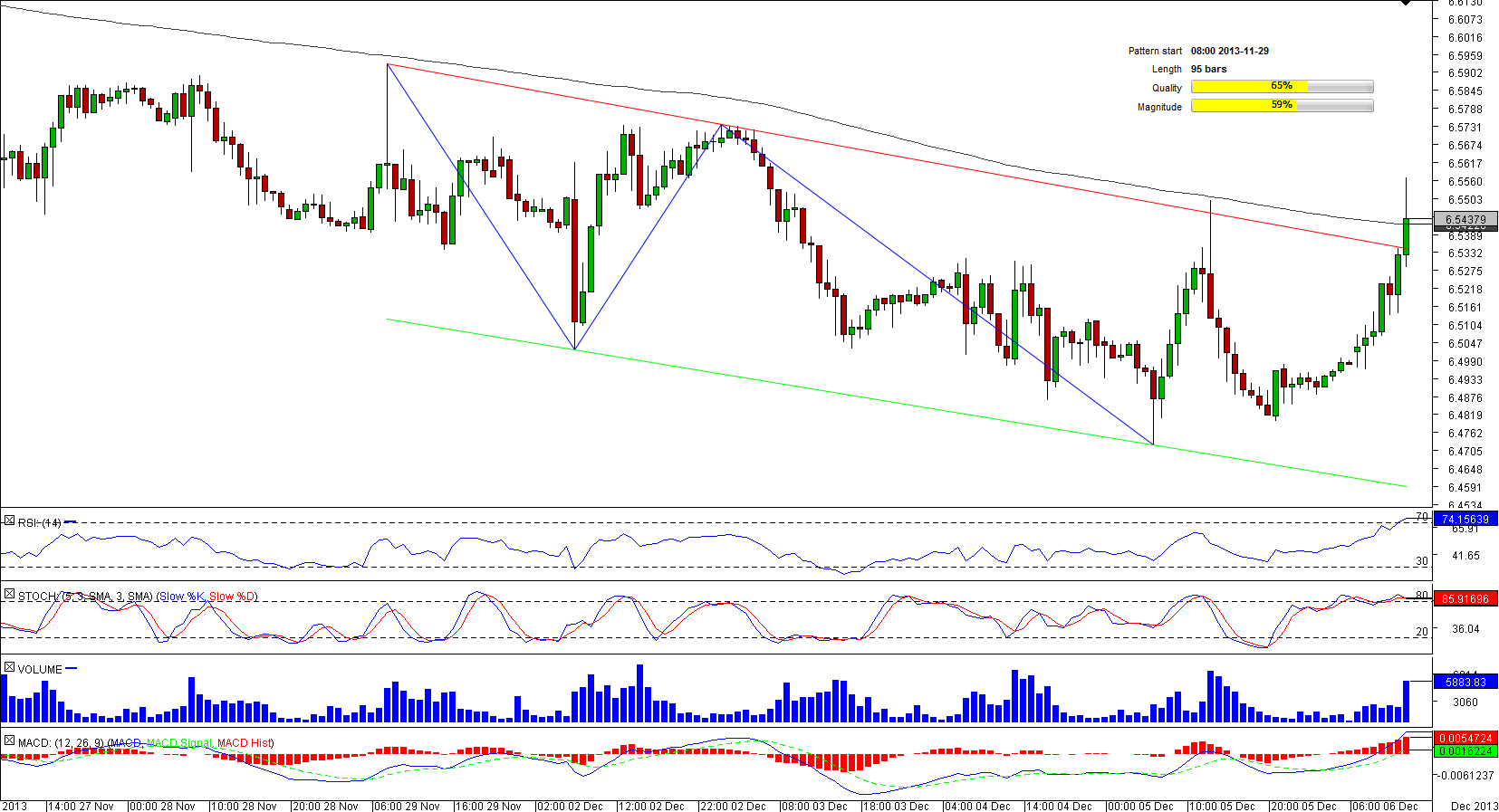
Task: Select the RSI (14) indicator label
Action: [40, 522]
